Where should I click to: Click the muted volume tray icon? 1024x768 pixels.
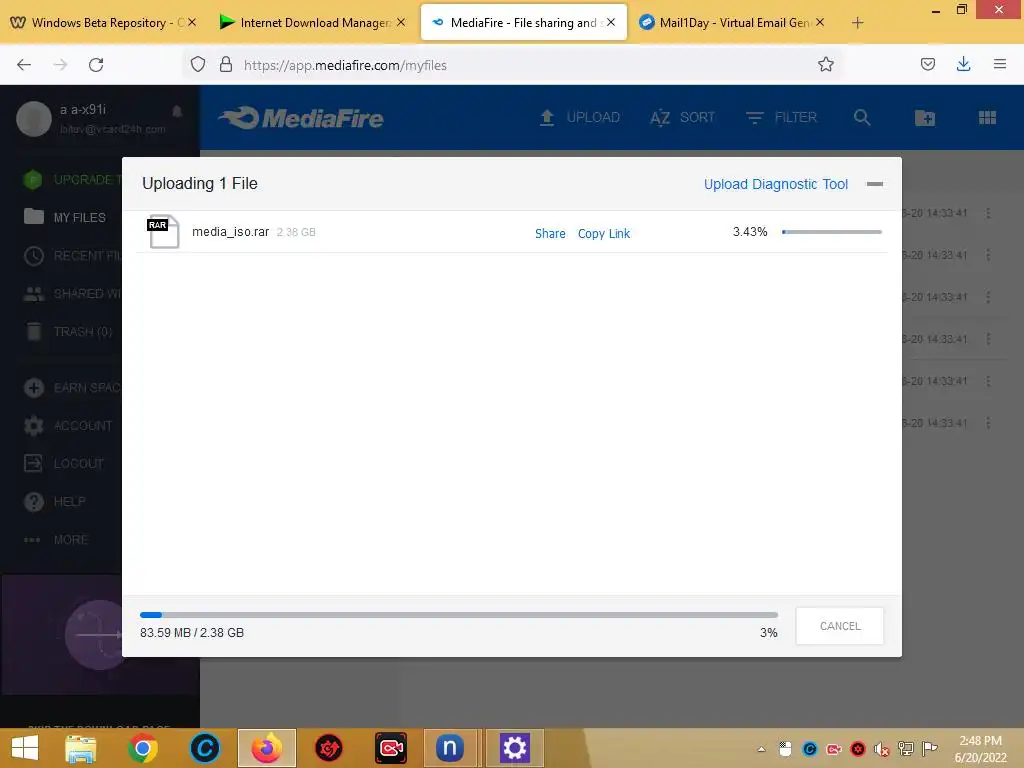[882, 750]
